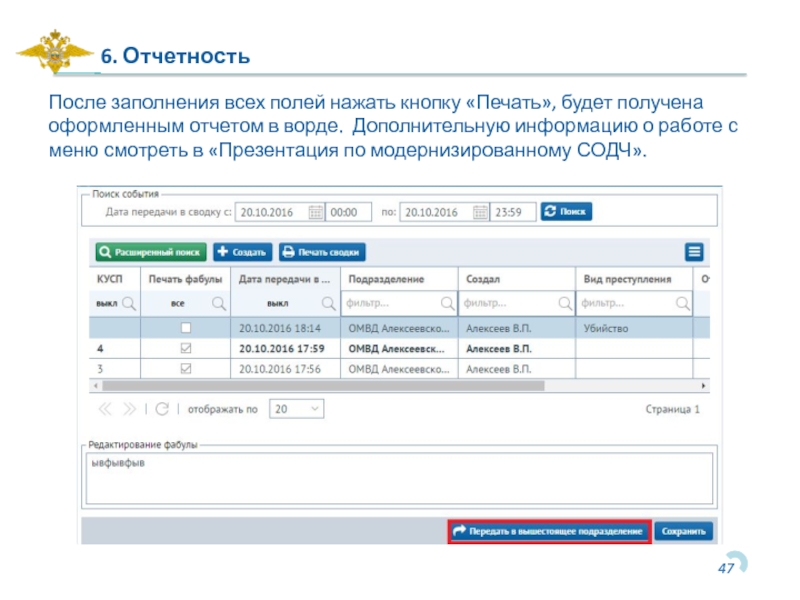
Task: Click the Сохранить button
Action: pyautogui.click(x=683, y=531)
